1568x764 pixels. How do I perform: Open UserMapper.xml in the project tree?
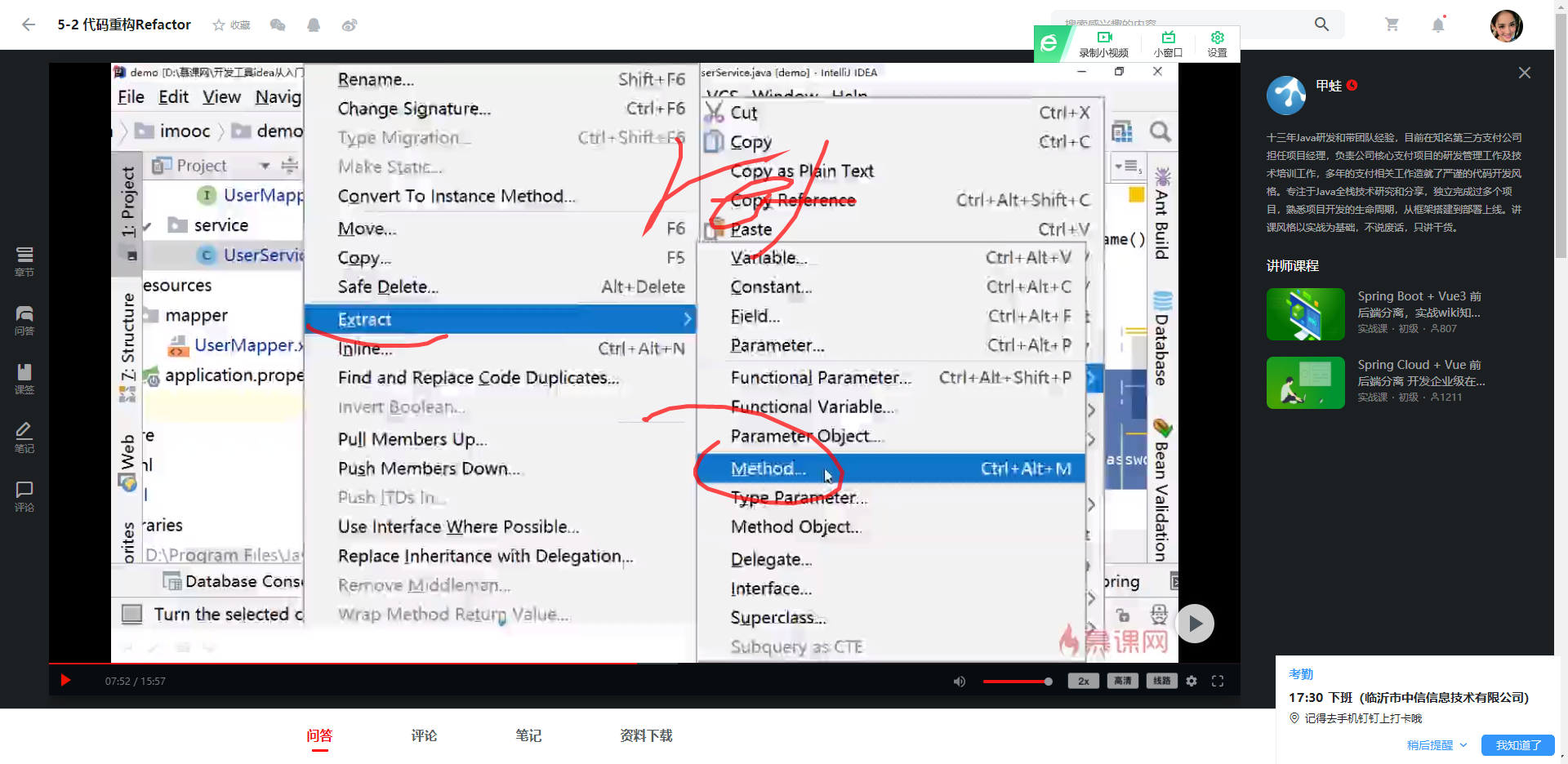tap(248, 345)
